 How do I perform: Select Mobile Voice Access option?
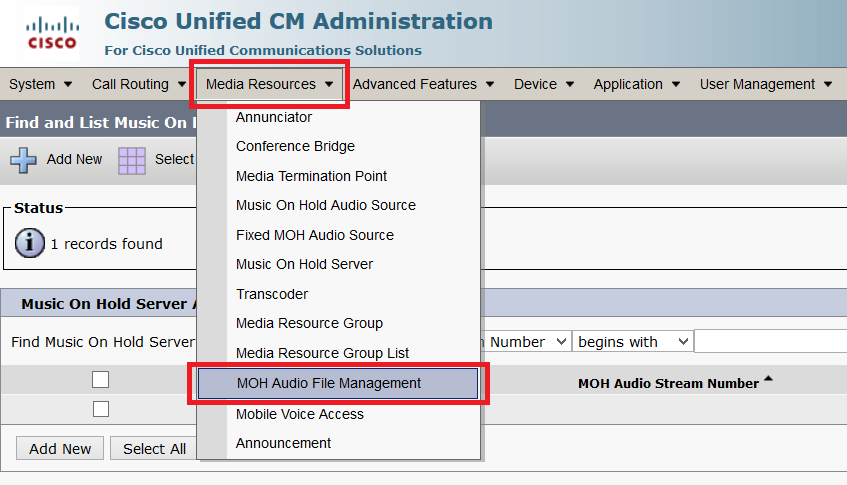(300, 414)
